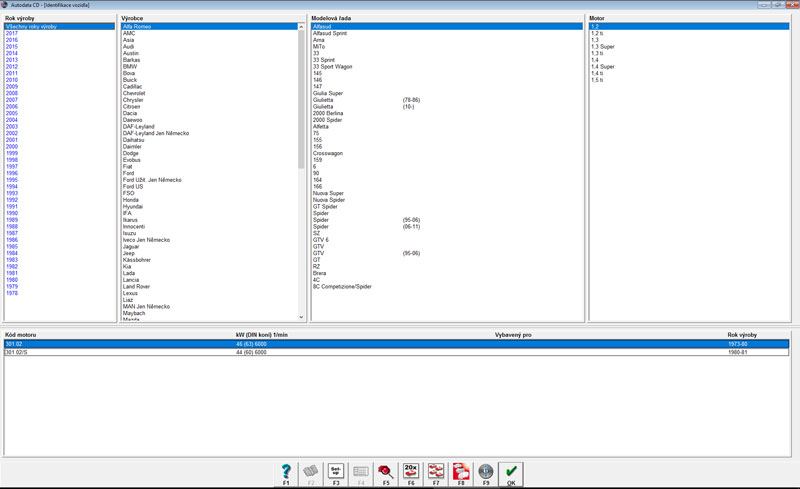Select '8C Competizione/Spider' model
Image resolution: width=800 pixels, height=489 pixels.
pos(342,286)
